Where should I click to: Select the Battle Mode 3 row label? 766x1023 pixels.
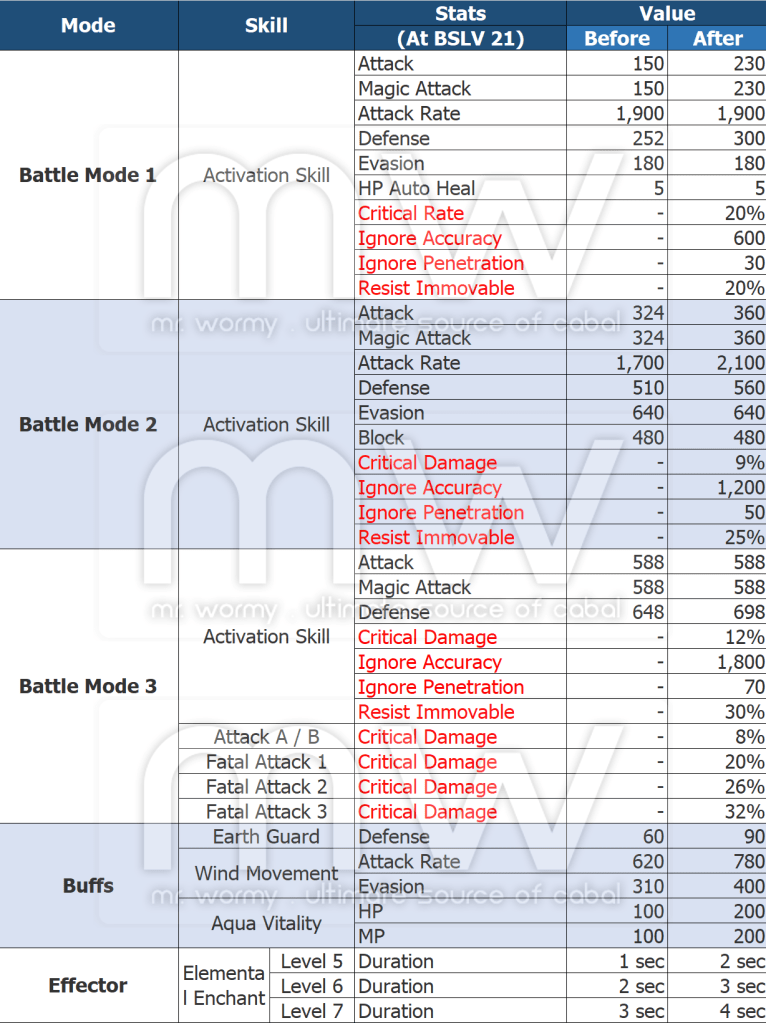(x=88, y=686)
